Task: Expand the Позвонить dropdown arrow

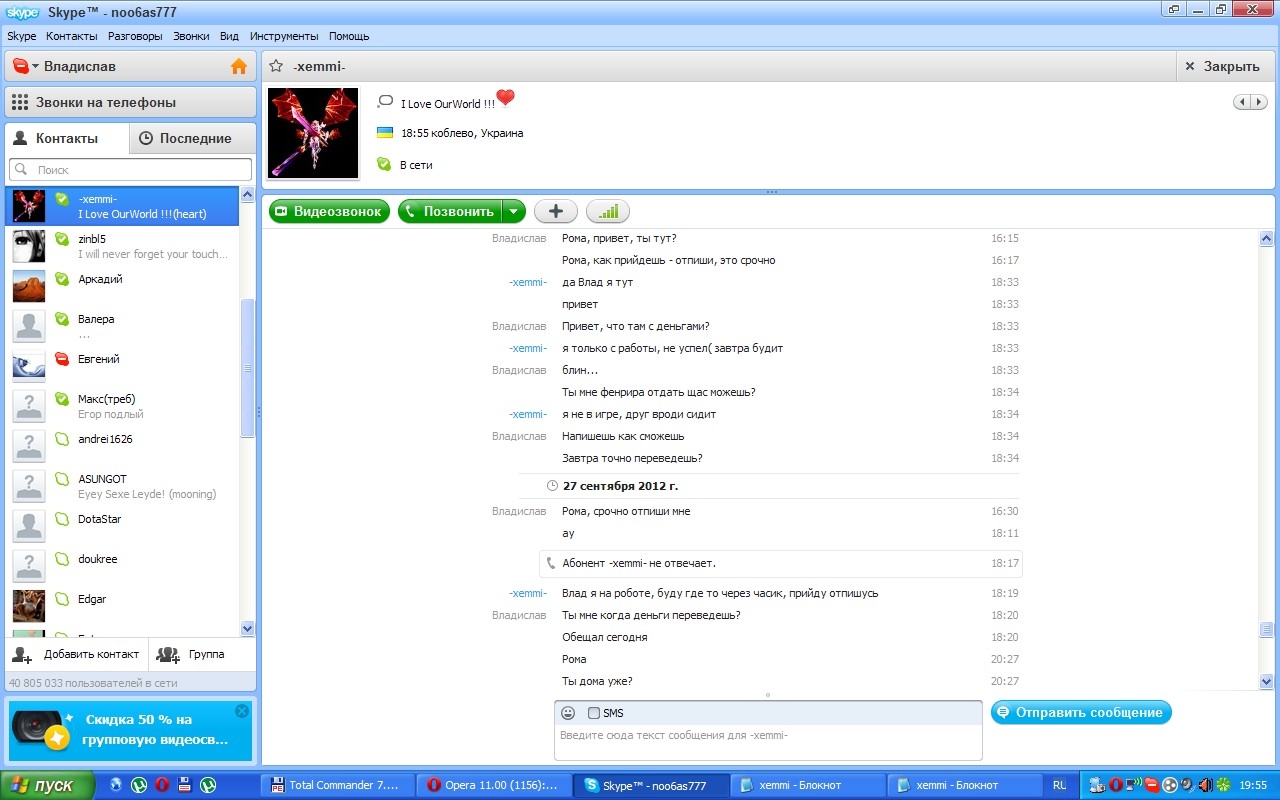Action: [x=513, y=211]
